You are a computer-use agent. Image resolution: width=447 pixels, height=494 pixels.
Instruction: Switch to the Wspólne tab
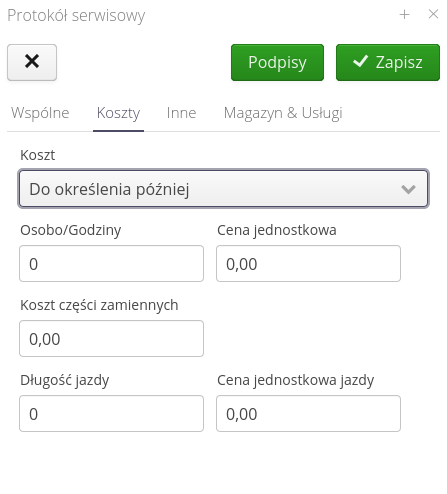pyautogui.click(x=40, y=113)
